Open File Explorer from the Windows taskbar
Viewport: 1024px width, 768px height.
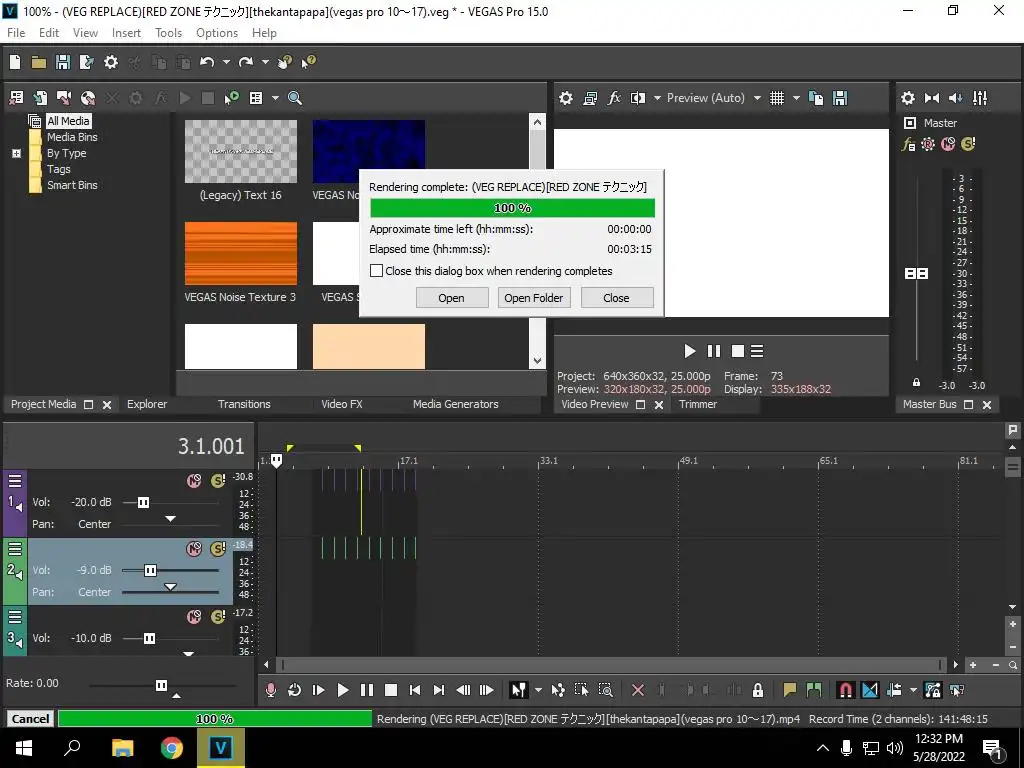[122, 748]
